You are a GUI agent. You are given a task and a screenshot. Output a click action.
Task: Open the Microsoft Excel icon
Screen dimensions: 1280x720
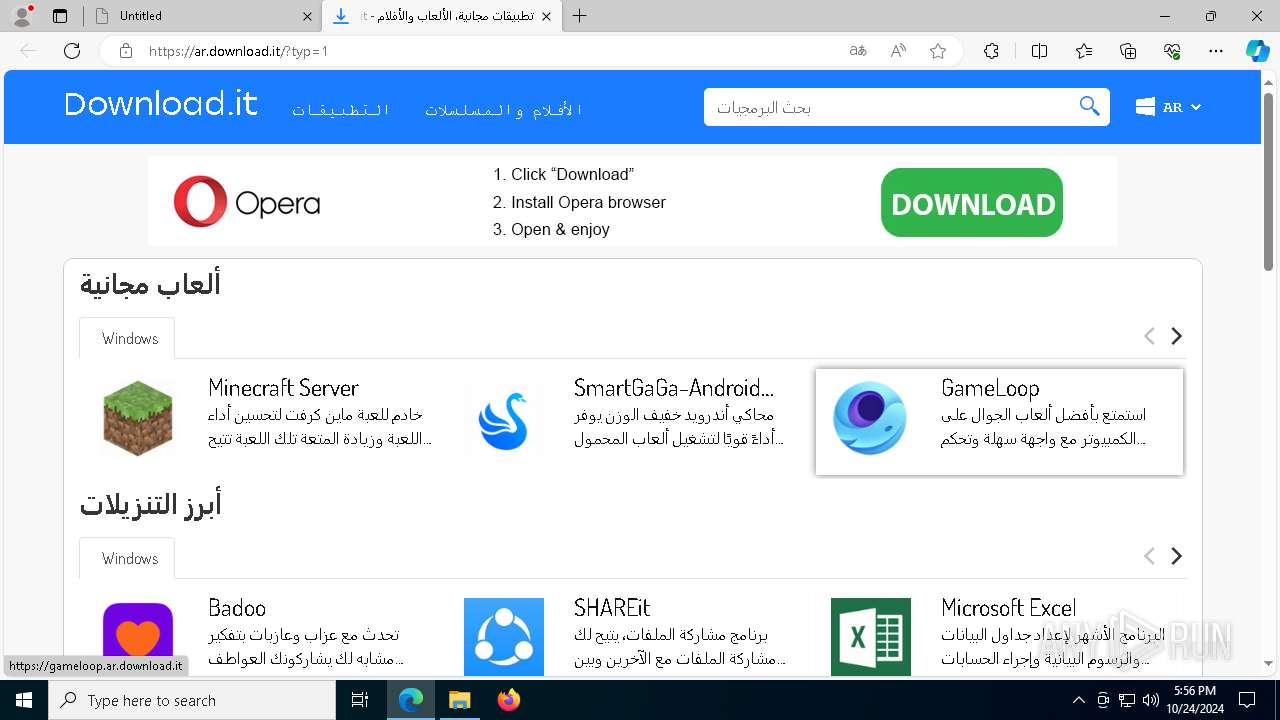click(x=871, y=637)
